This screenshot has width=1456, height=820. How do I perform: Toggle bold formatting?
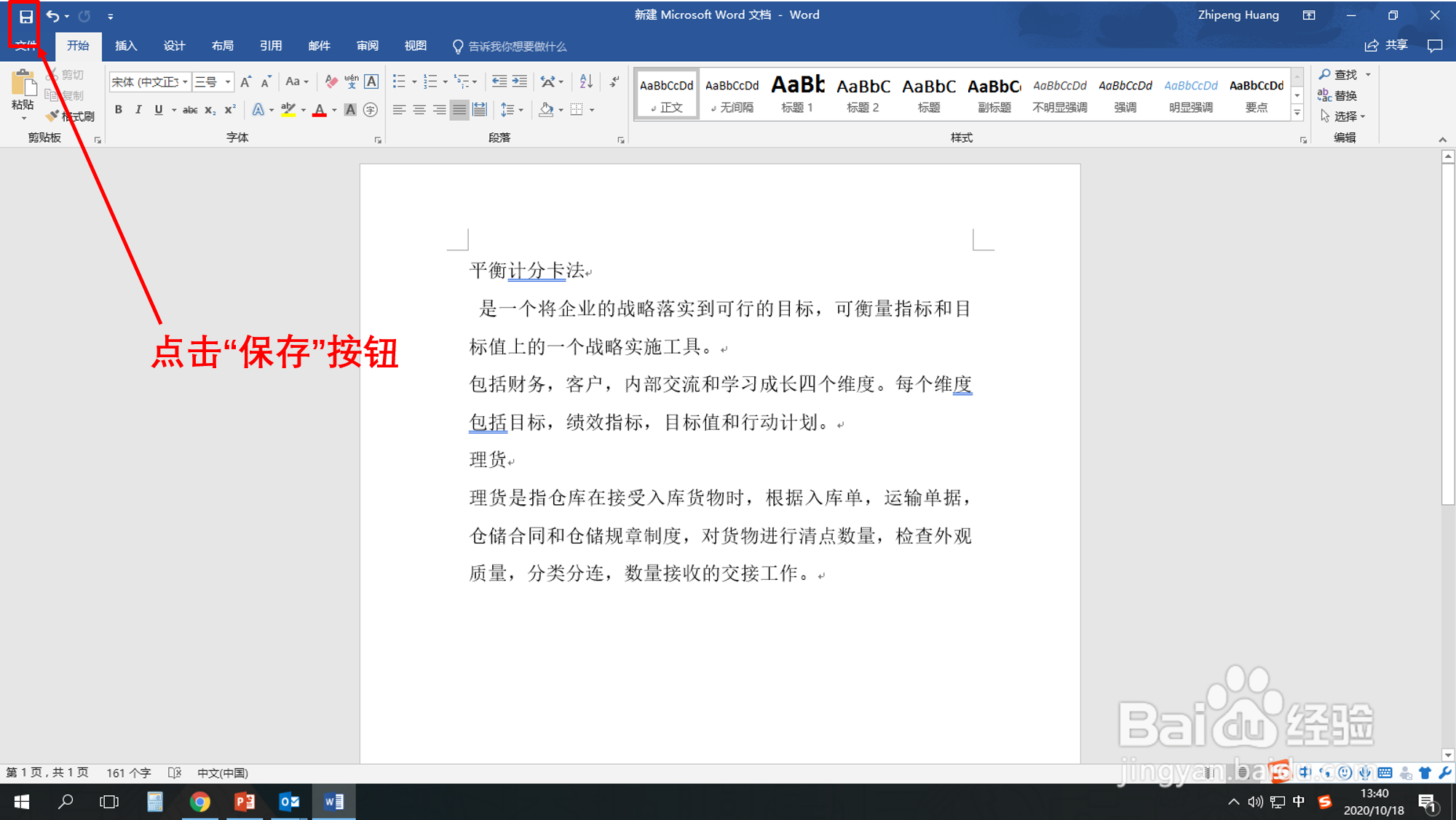[x=119, y=109]
